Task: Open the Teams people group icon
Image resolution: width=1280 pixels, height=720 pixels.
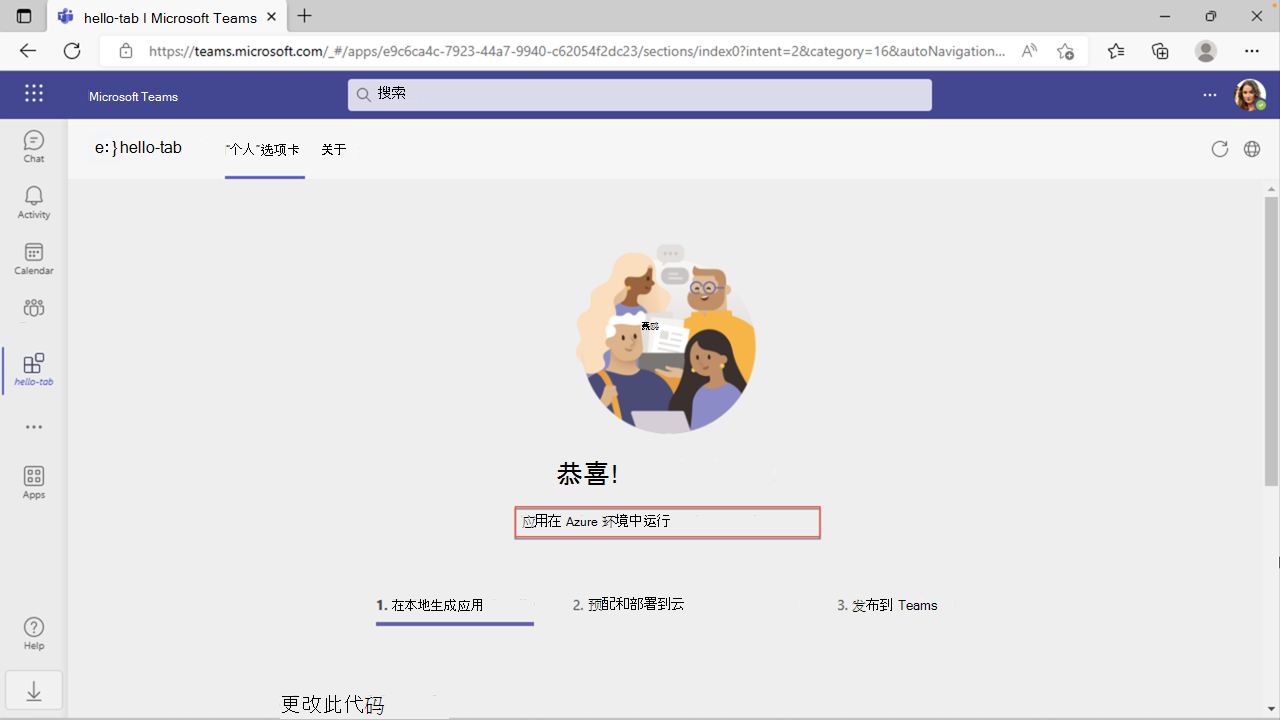Action: pyautogui.click(x=34, y=308)
